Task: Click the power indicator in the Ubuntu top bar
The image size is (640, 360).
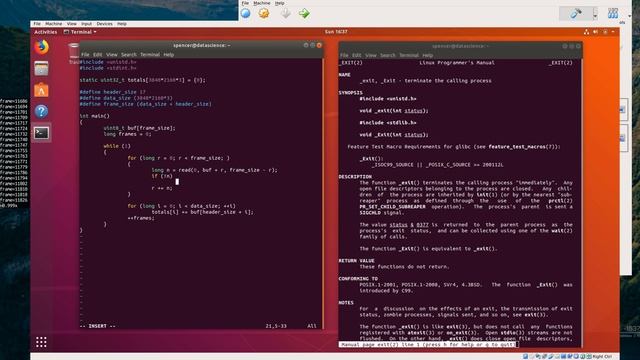Action: pyautogui.click(x=605, y=32)
